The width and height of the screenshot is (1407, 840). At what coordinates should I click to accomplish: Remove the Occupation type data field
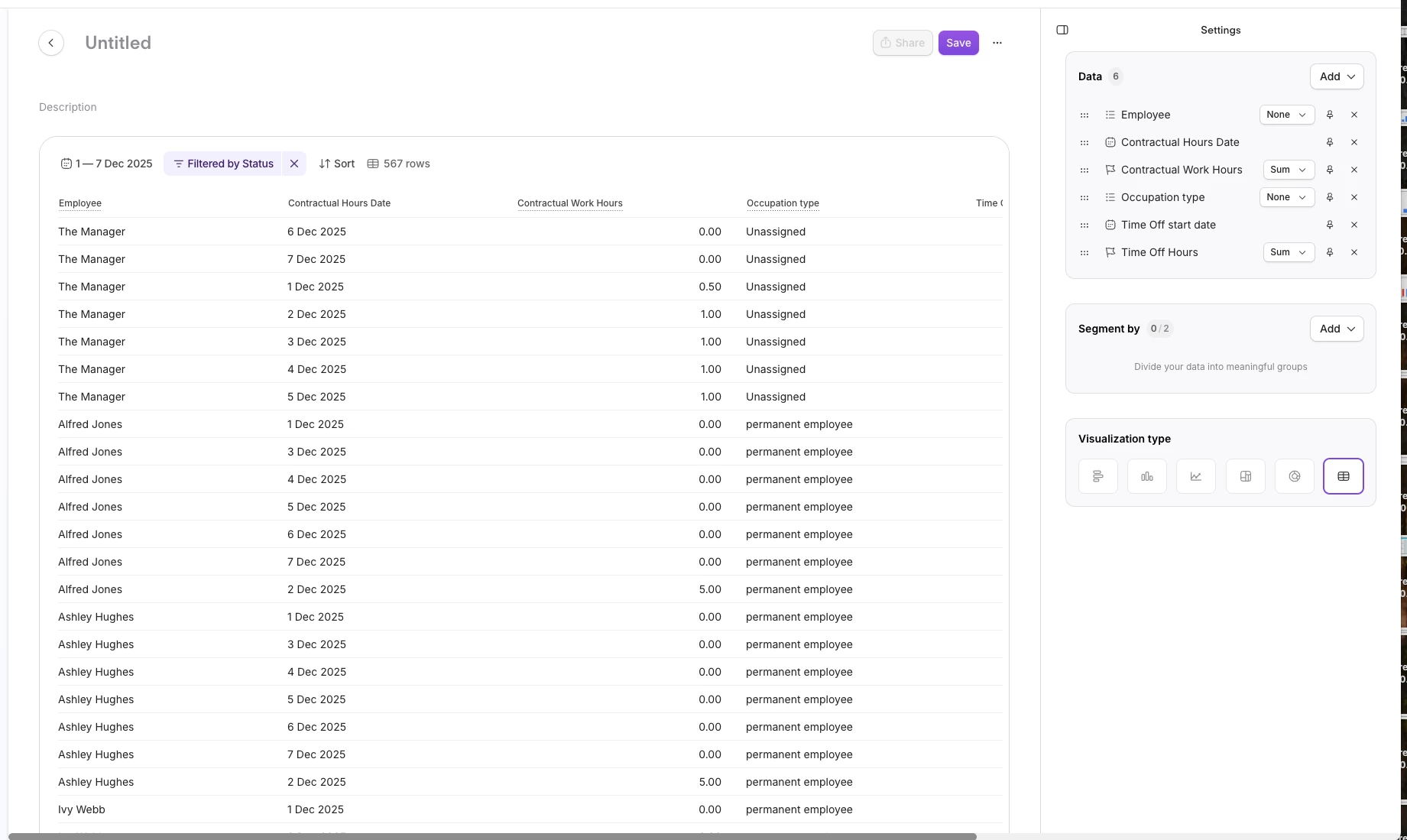coord(1354,197)
